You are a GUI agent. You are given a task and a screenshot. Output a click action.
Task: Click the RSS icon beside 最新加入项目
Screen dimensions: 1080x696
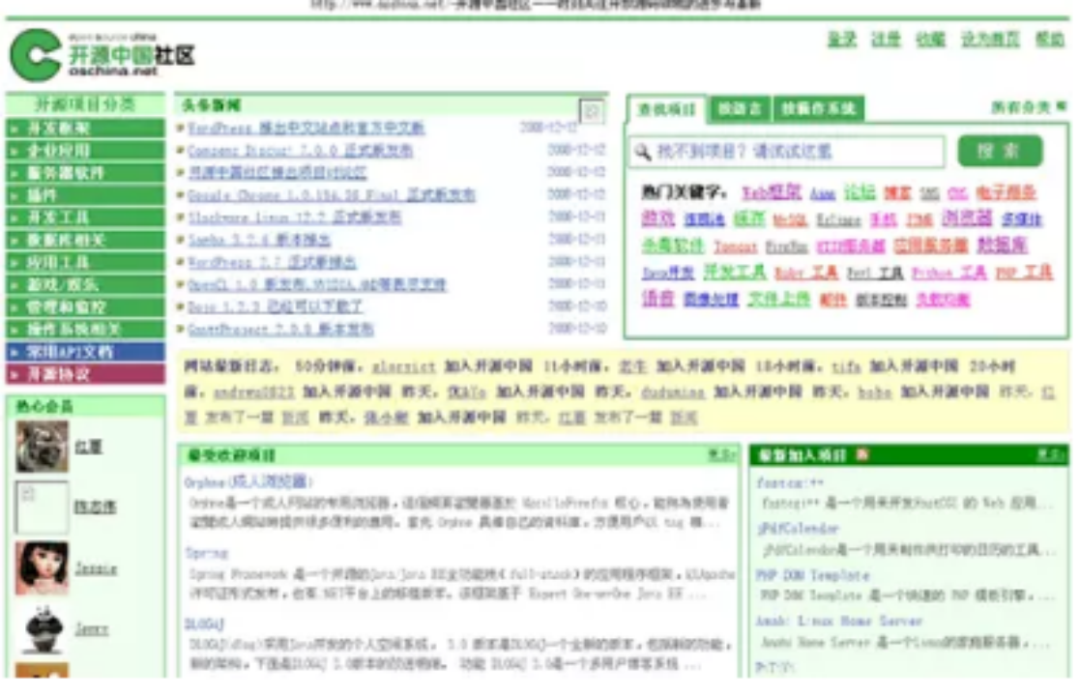[x=862, y=455]
